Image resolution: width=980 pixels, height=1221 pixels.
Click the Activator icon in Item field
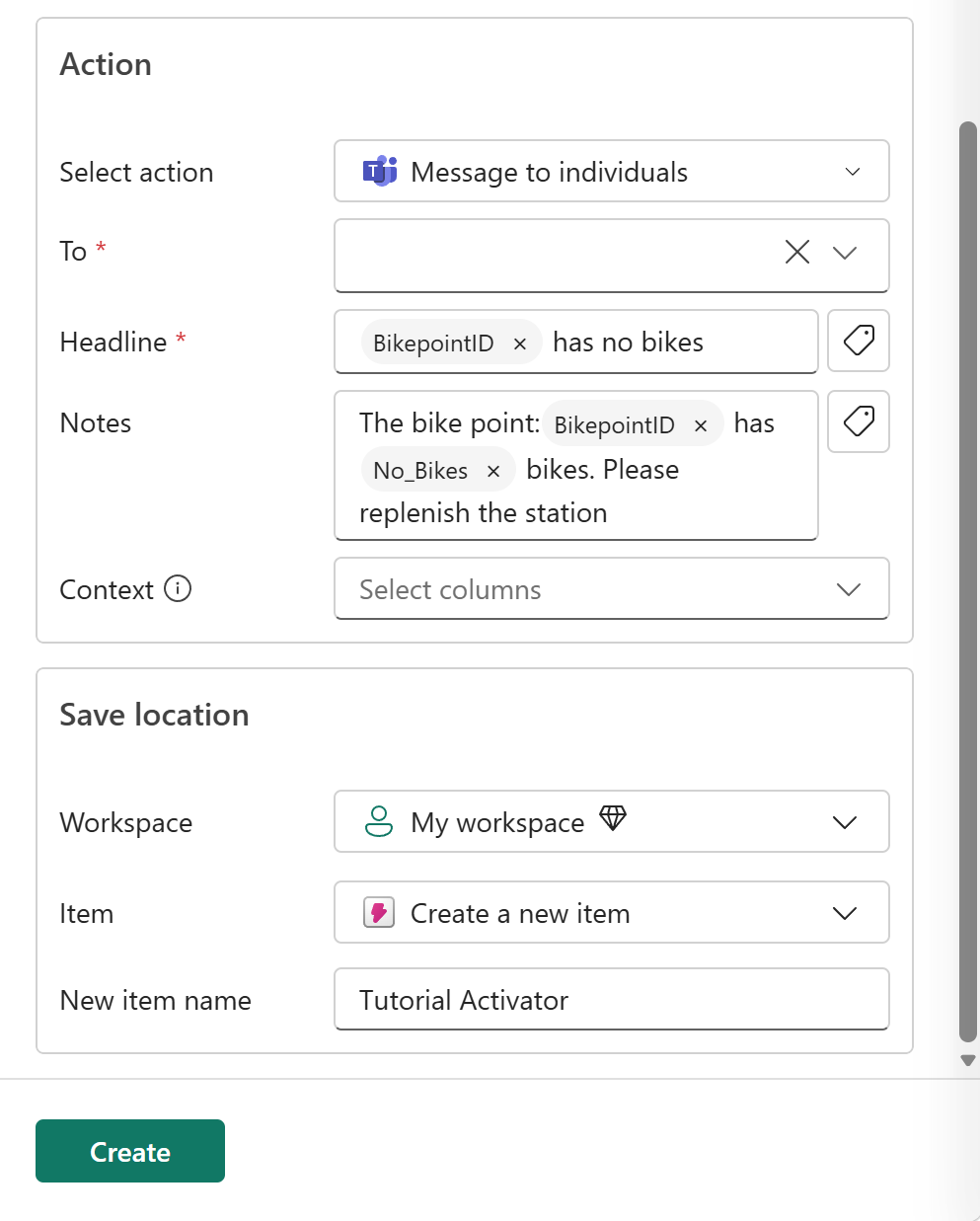(x=379, y=912)
